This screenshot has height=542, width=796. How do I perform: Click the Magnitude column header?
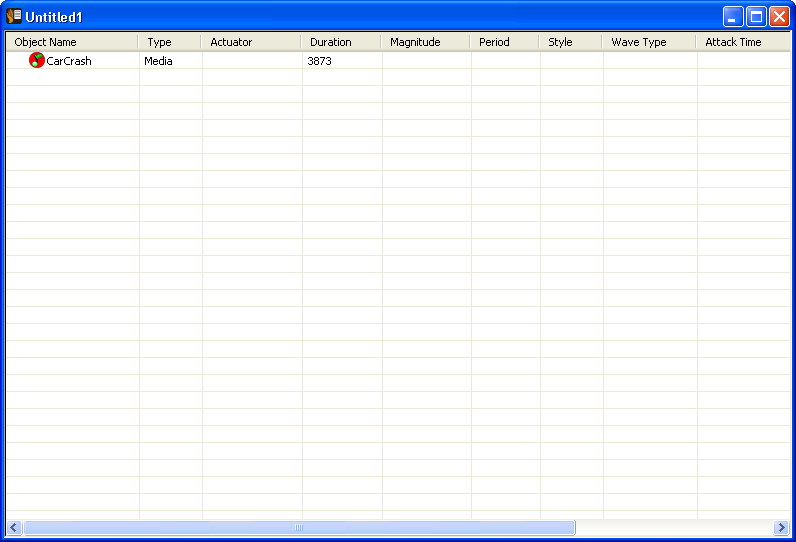[x=426, y=42]
